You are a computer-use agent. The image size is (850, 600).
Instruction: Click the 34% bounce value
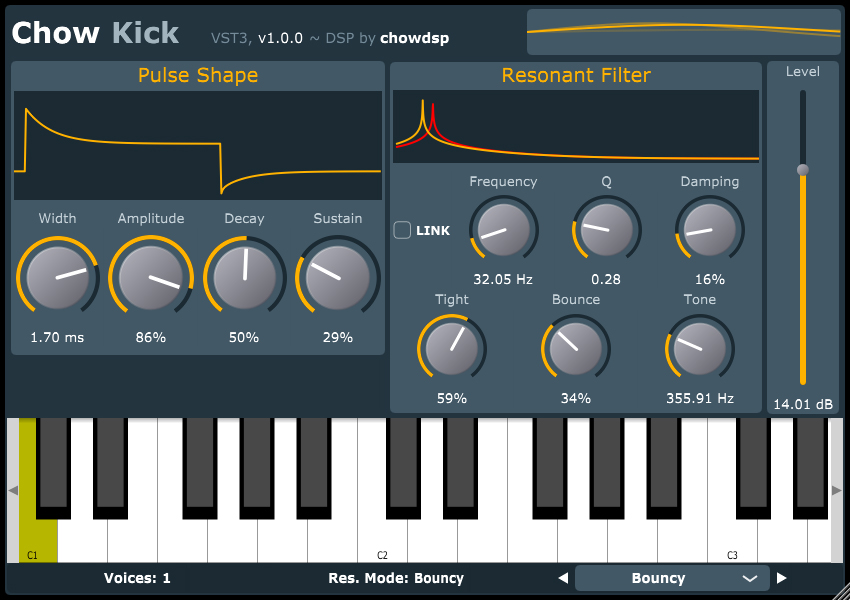(x=576, y=398)
